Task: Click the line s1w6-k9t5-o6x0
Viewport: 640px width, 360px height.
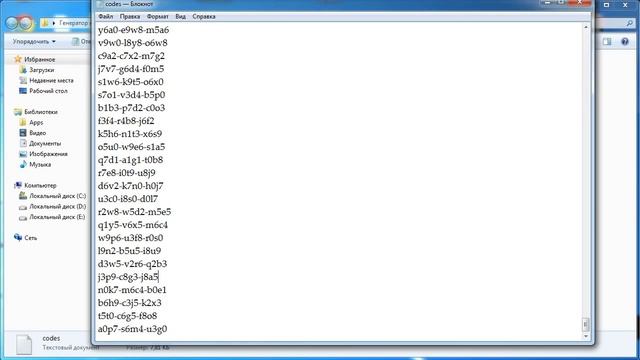Action: click(x=131, y=82)
